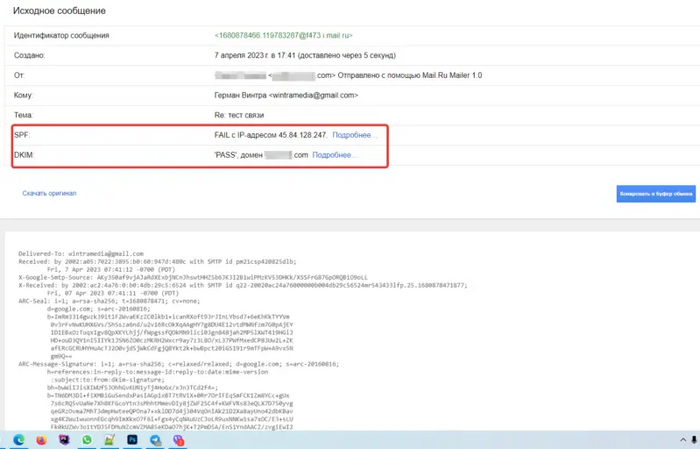Click the X-Received header line
The height and width of the screenshot is (449, 700).
point(243,285)
